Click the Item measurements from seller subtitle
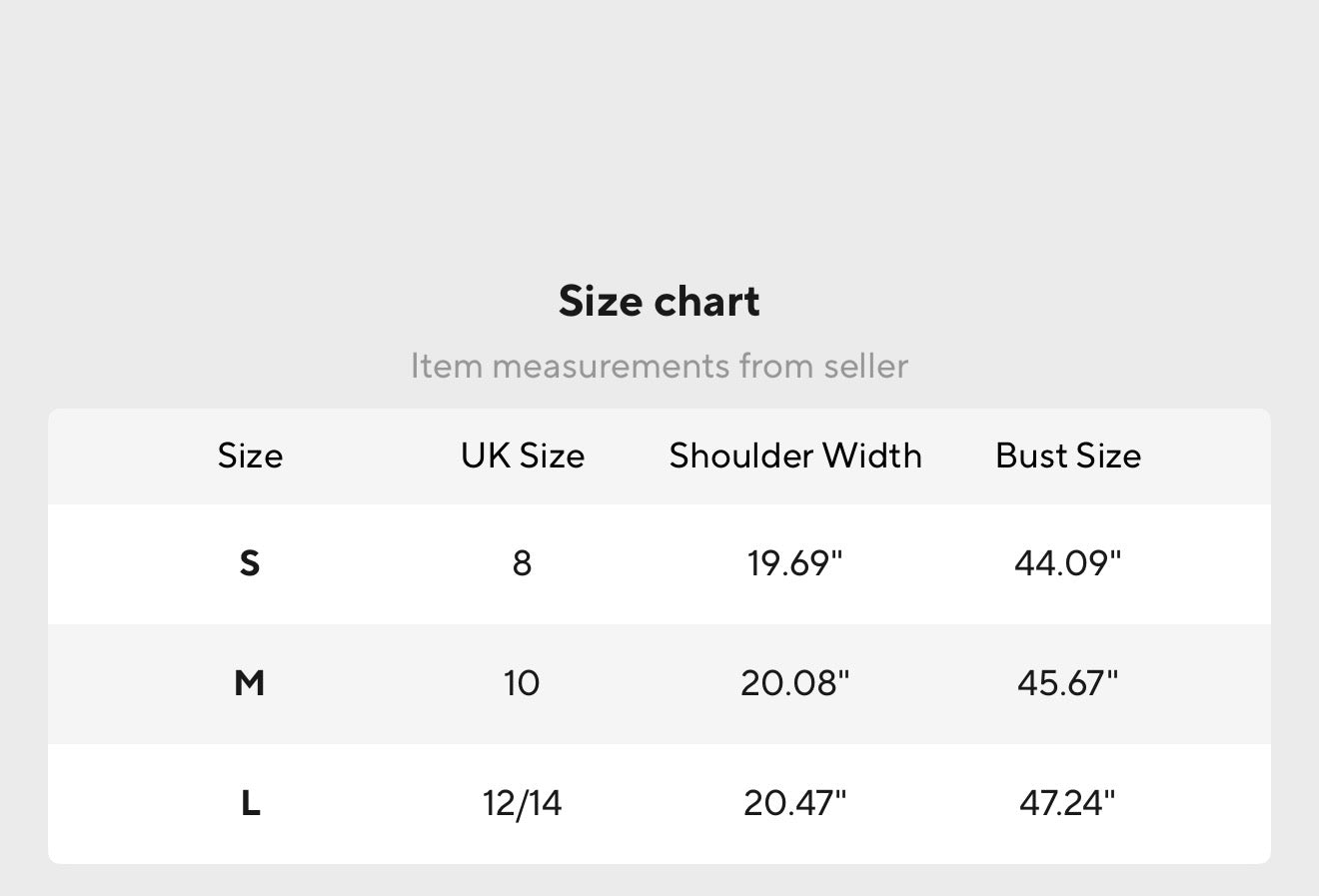Viewport: 1319px width, 896px height. coord(659,366)
